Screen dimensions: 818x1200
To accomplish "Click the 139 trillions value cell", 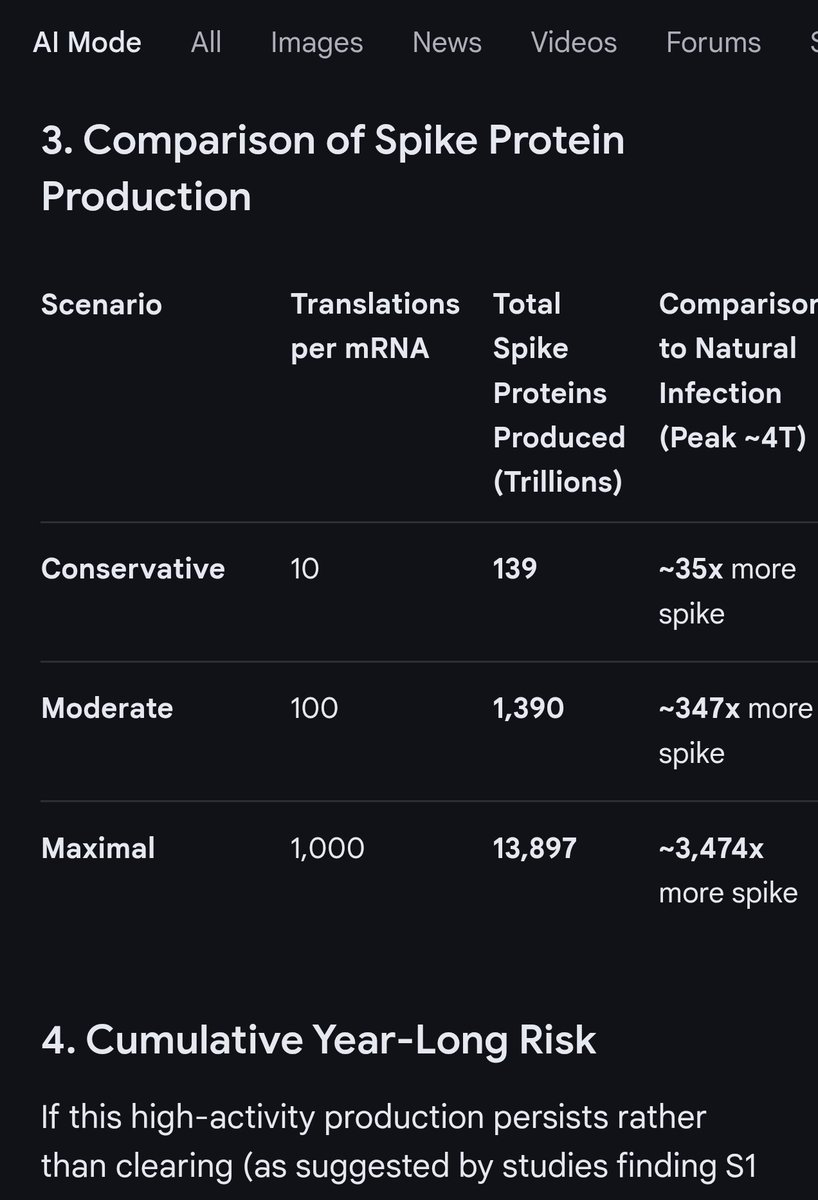I will [x=515, y=569].
